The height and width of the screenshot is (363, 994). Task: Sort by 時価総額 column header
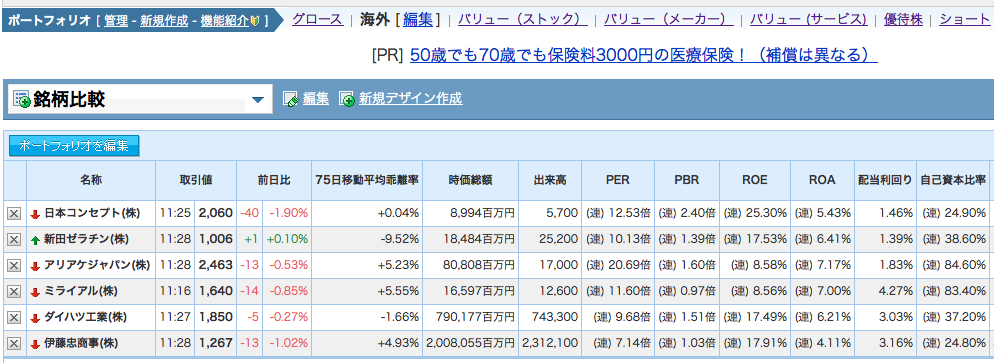click(x=470, y=180)
